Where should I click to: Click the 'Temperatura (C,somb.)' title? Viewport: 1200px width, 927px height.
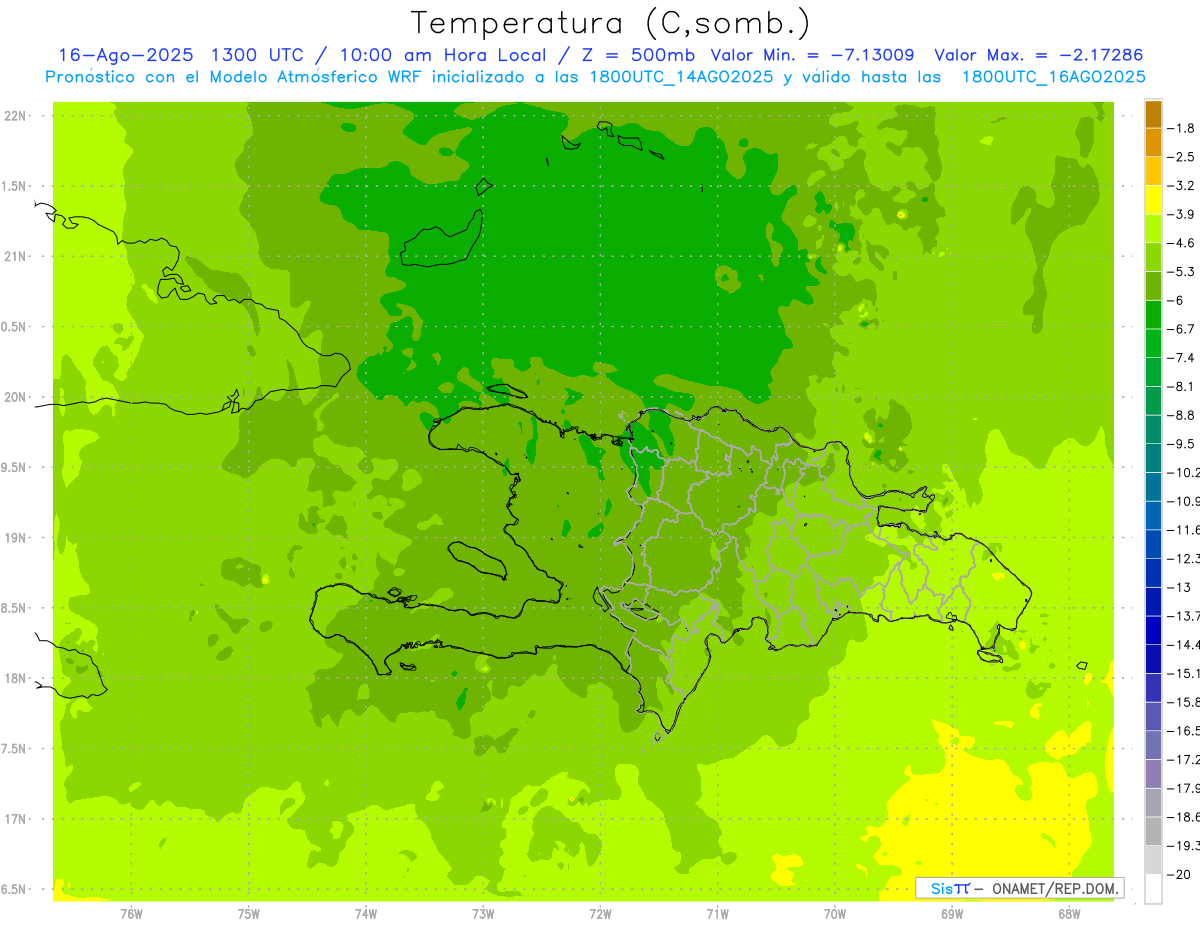pyautogui.click(x=611, y=22)
